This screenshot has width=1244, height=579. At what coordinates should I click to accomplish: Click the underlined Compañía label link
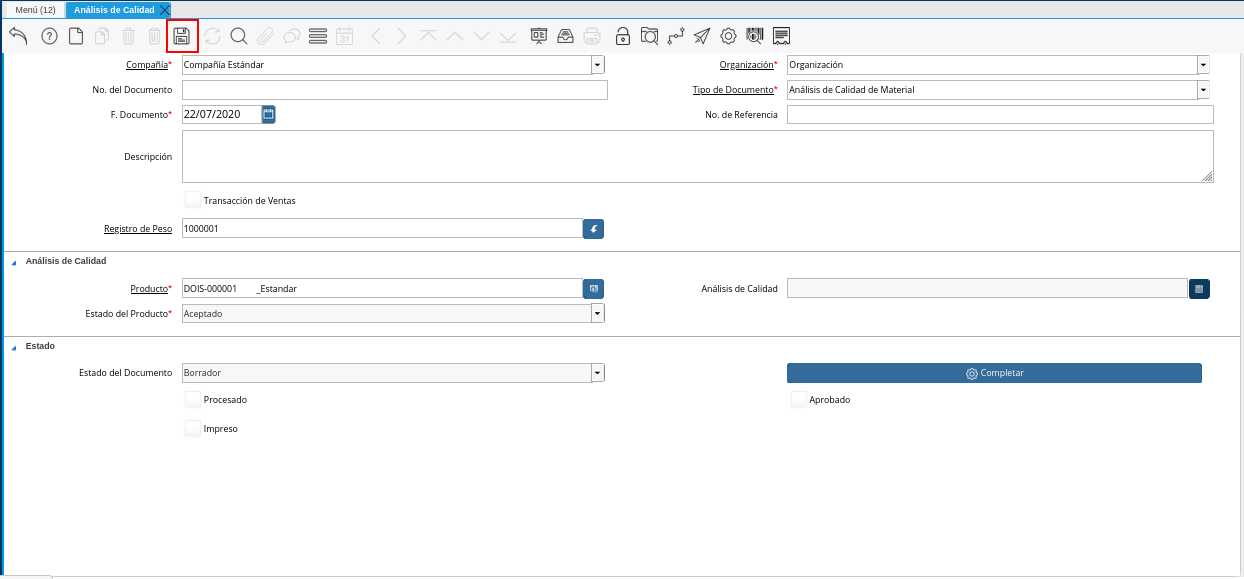147,65
